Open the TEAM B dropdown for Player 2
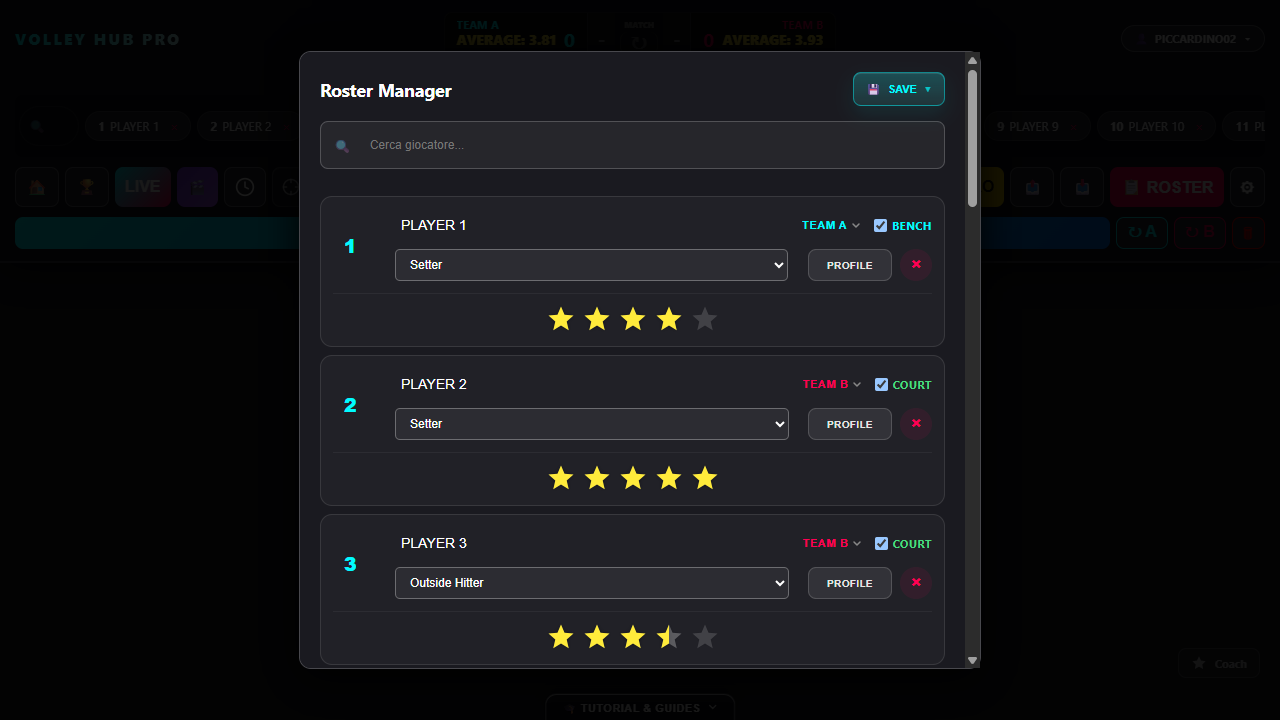1280x720 pixels. pos(832,385)
